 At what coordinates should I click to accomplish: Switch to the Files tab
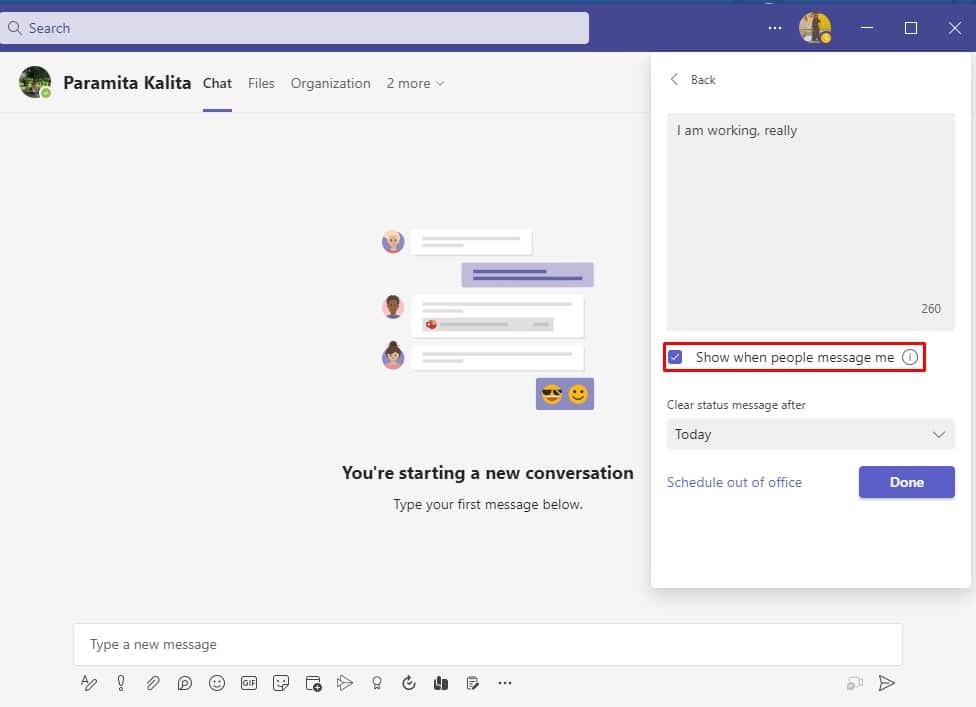(x=261, y=83)
